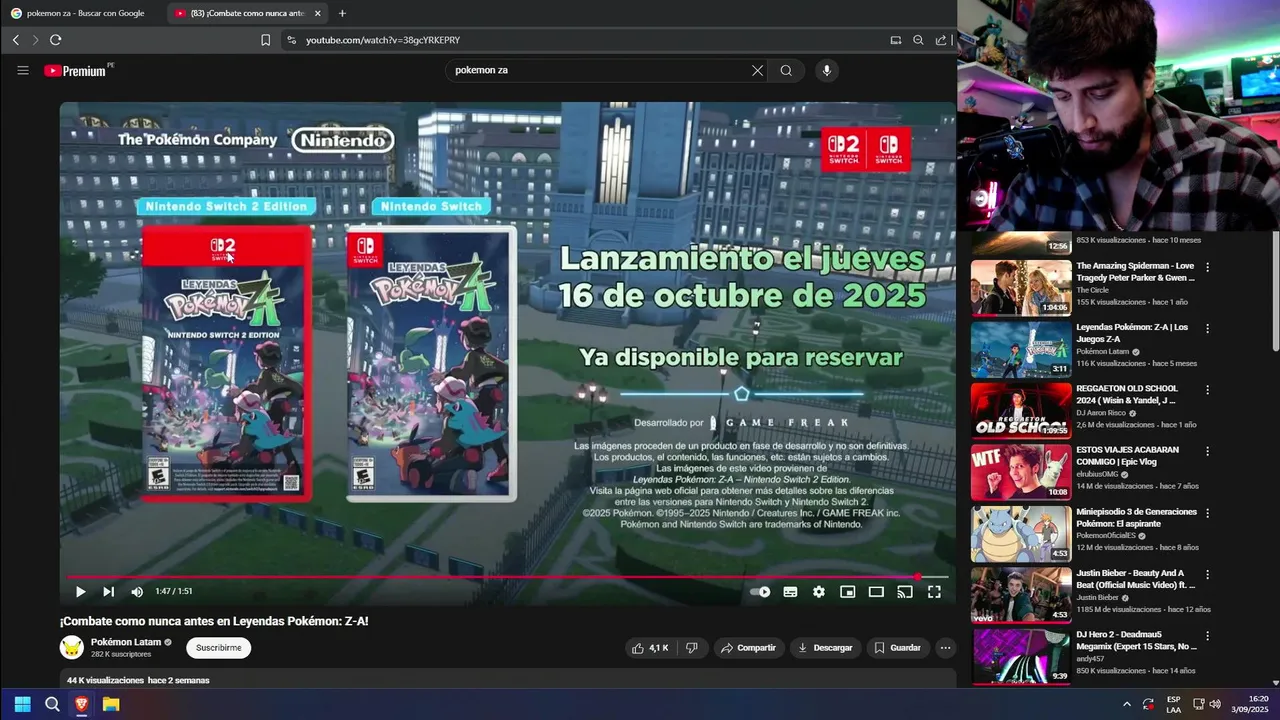Open the YouTube hamburger guide menu

click(x=23, y=70)
